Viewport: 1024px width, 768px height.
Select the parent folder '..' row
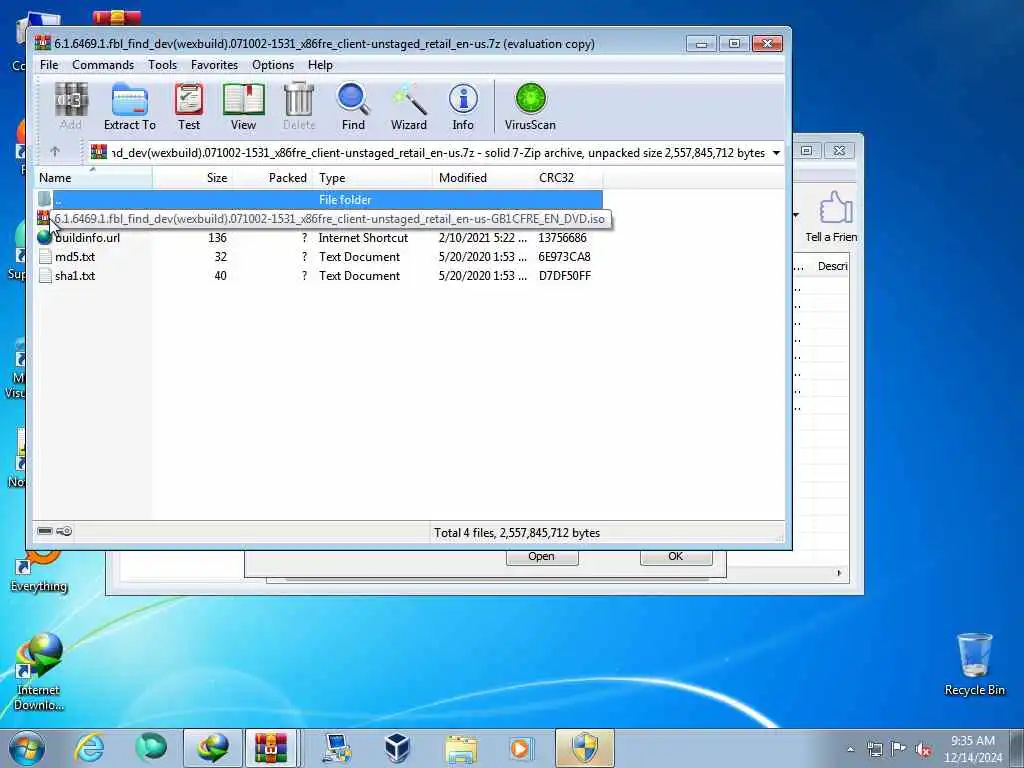pyautogui.click(x=319, y=199)
